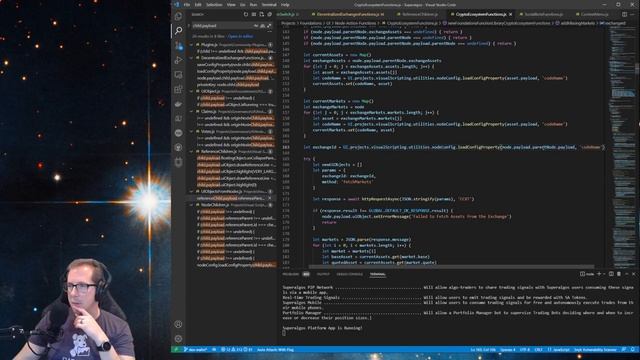Switch to DecentralizedExchangesFunctions.js editor tab
Screen dimensions: 640x360
coord(348,14)
